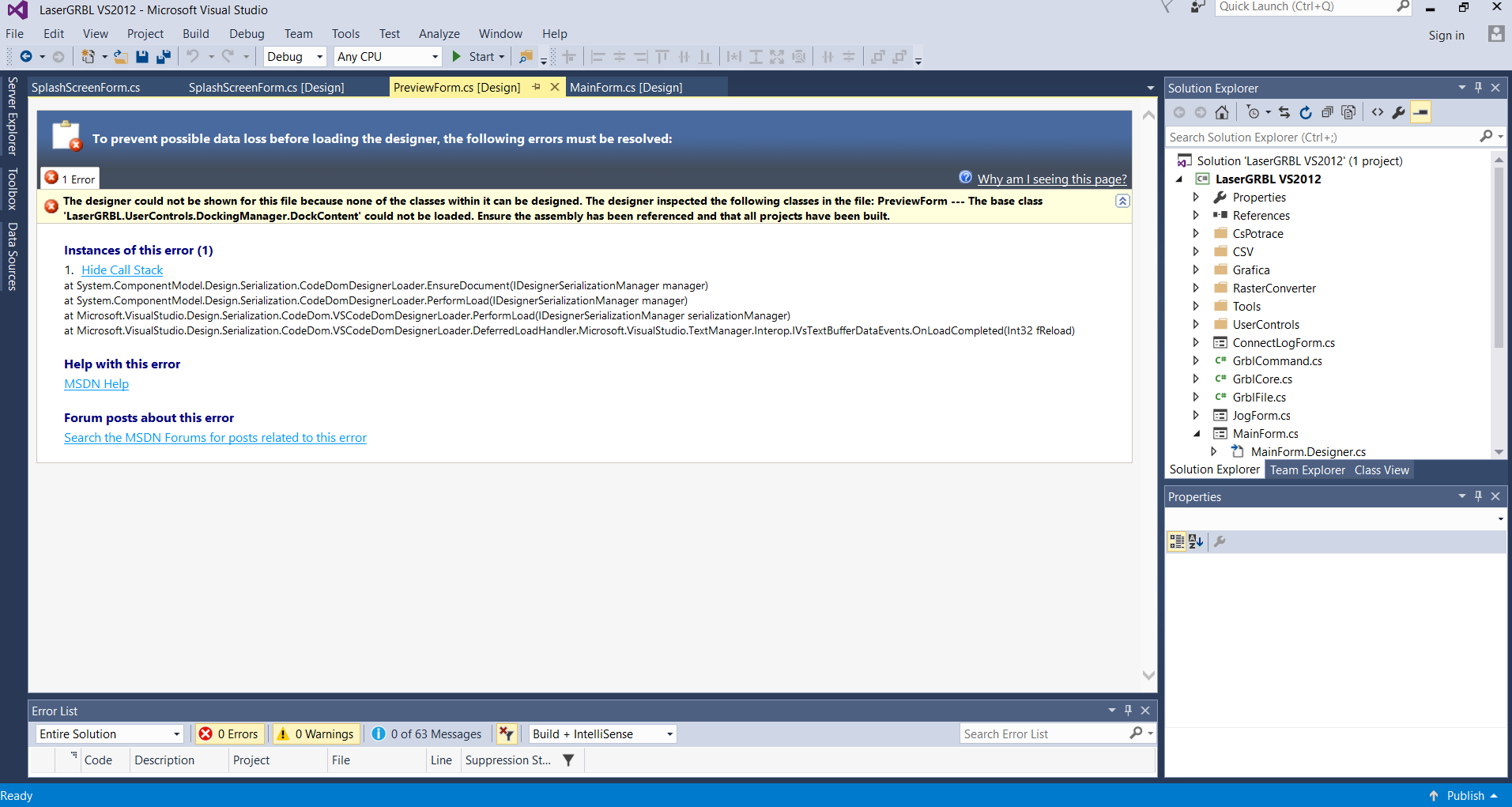Click Search the MSDN Forums link
The height and width of the screenshot is (807, 1512).
click(x=215, y=438)
